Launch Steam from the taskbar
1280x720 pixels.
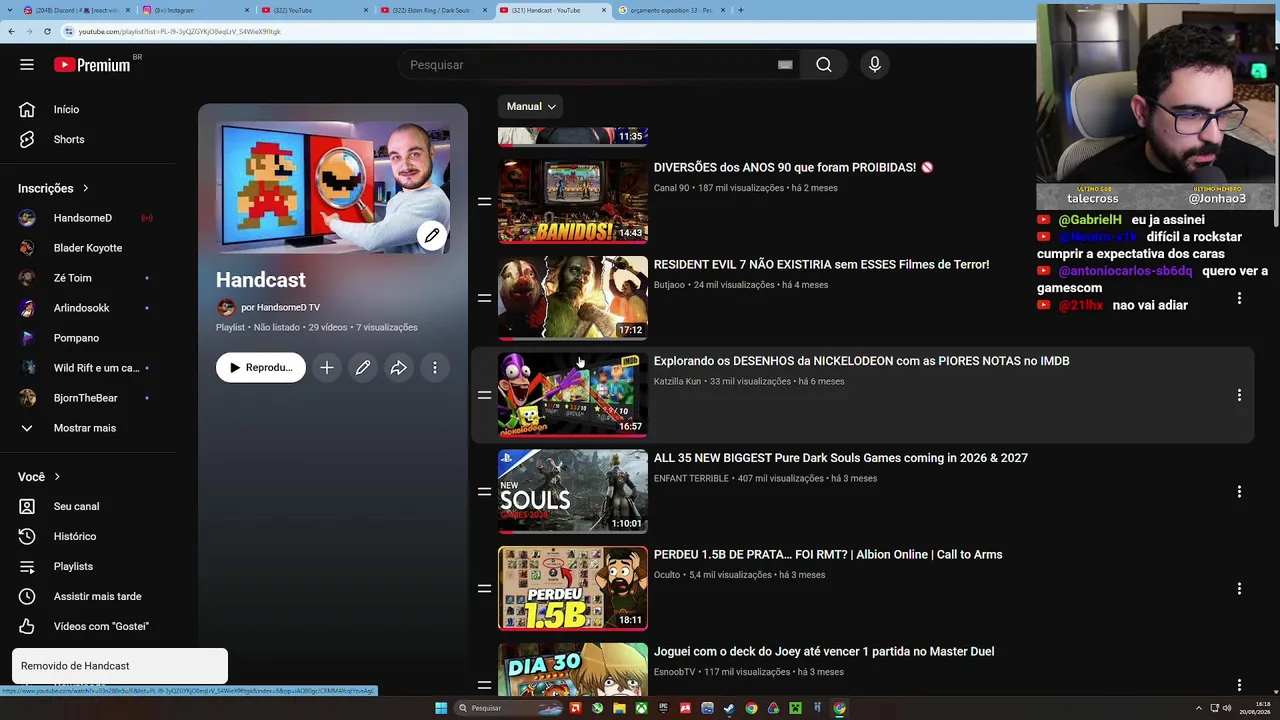[x=729, y=708]
